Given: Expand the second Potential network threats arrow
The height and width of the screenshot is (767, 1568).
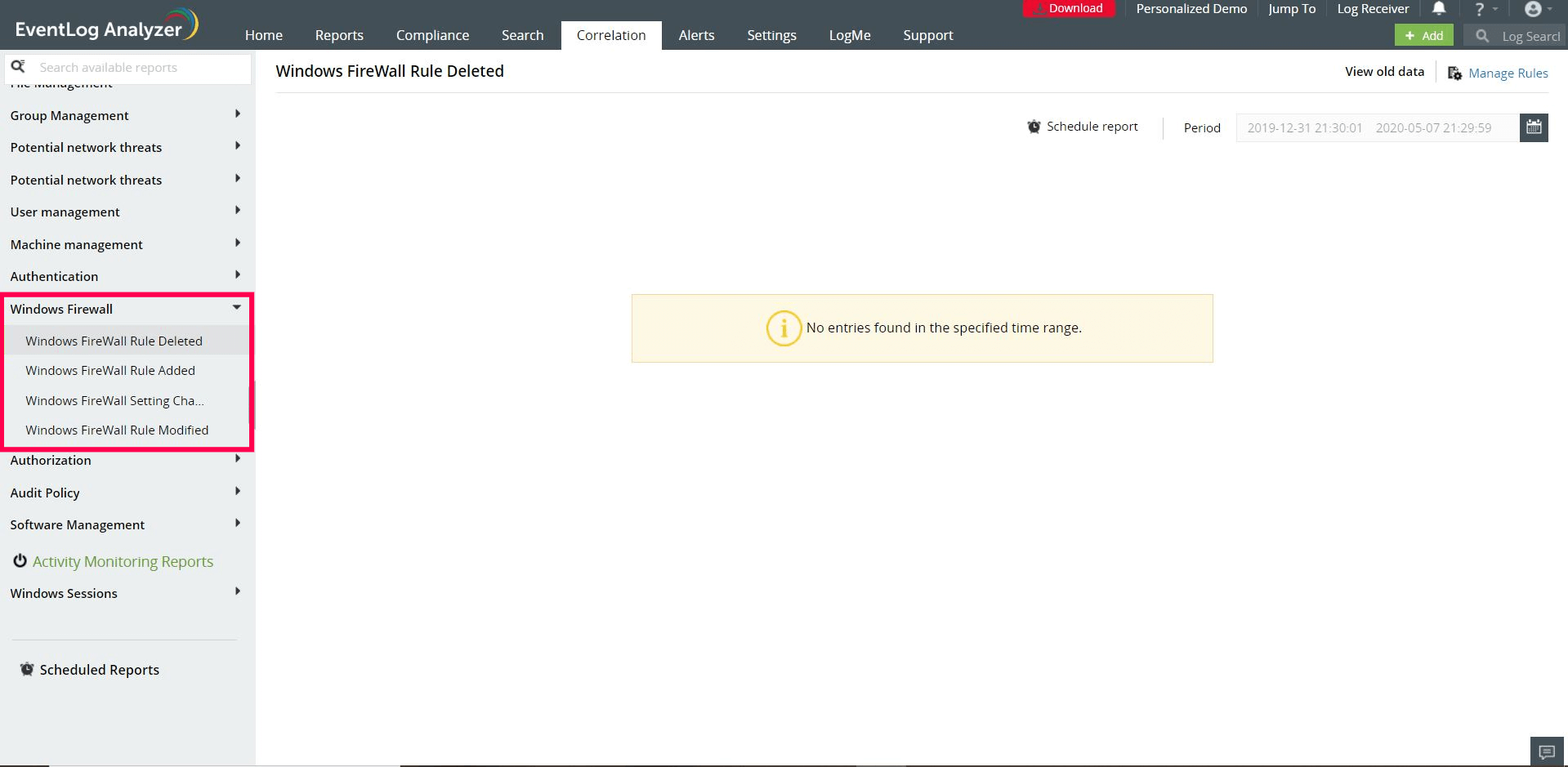Looking at the screenshot, I should 238,178.
